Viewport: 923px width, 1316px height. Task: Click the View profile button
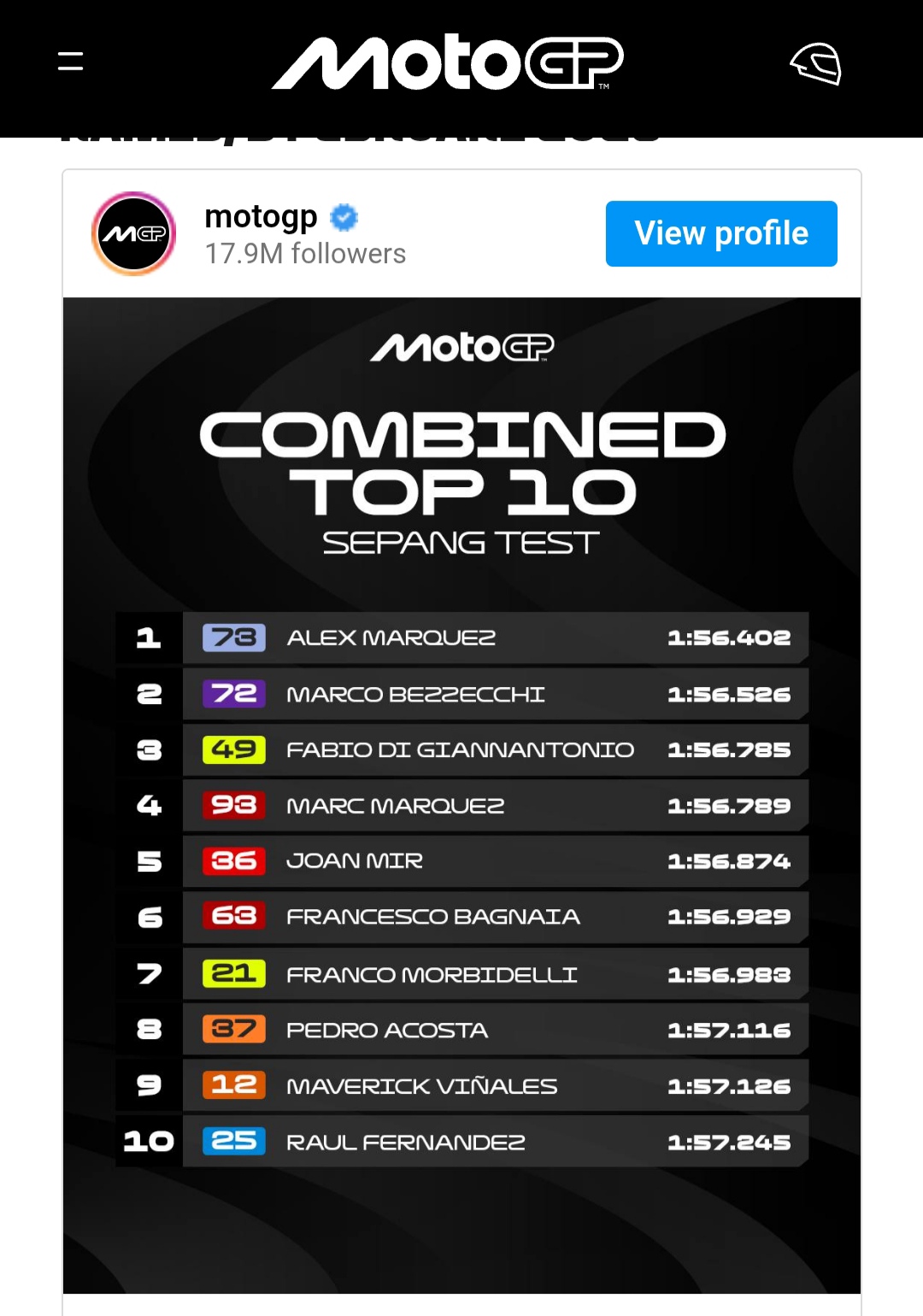[x=721, y=233]
